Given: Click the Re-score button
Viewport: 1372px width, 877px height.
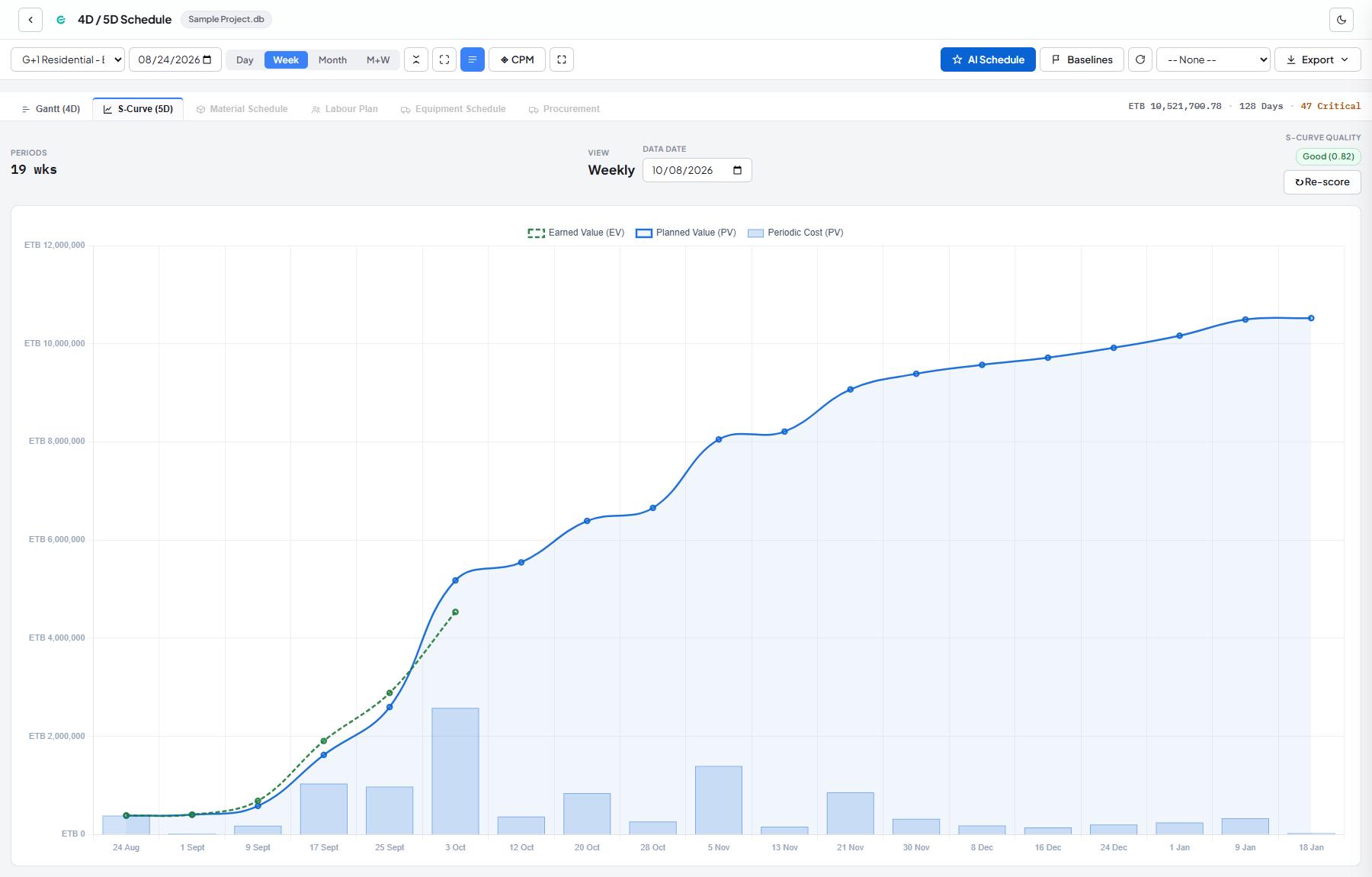Looking at the screenshot, I should 1322,182.
